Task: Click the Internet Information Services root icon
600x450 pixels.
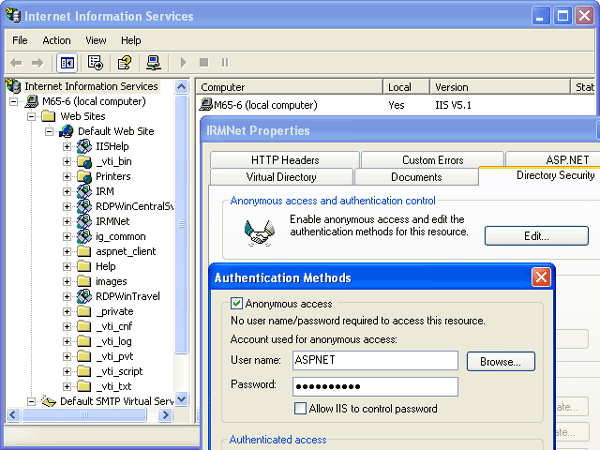Action: (x=14, y=86)
